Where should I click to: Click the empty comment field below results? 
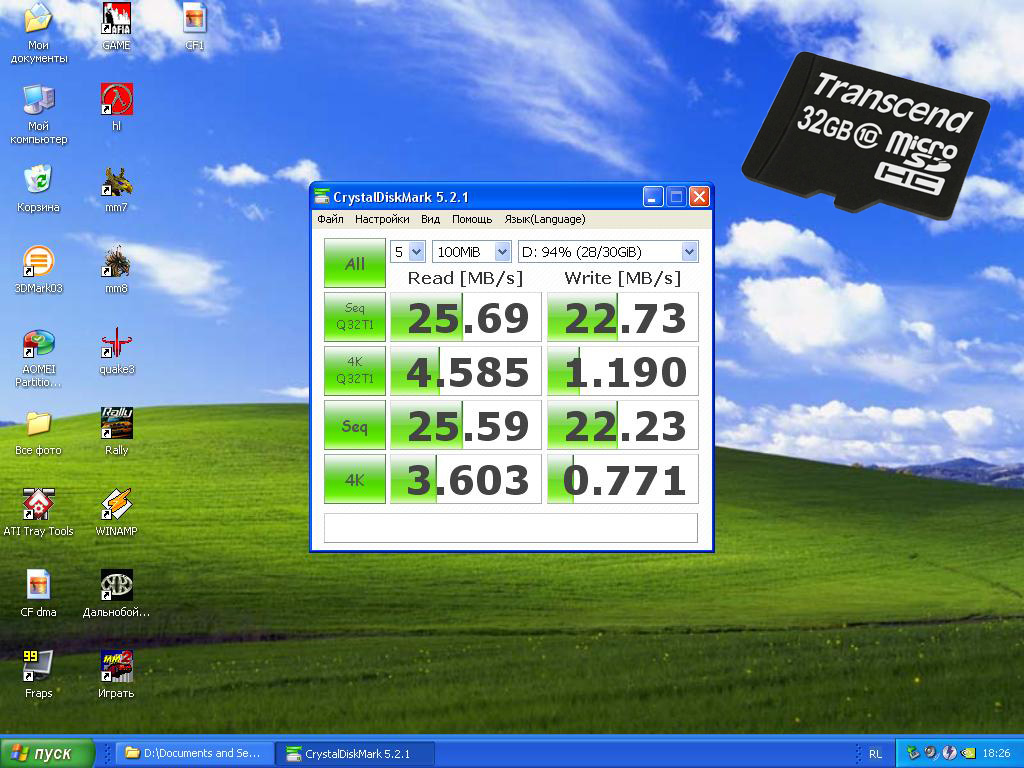click(511, 528)
